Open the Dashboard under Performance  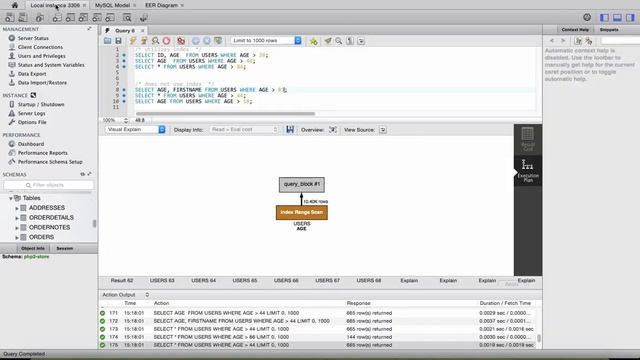coord(31,144)
